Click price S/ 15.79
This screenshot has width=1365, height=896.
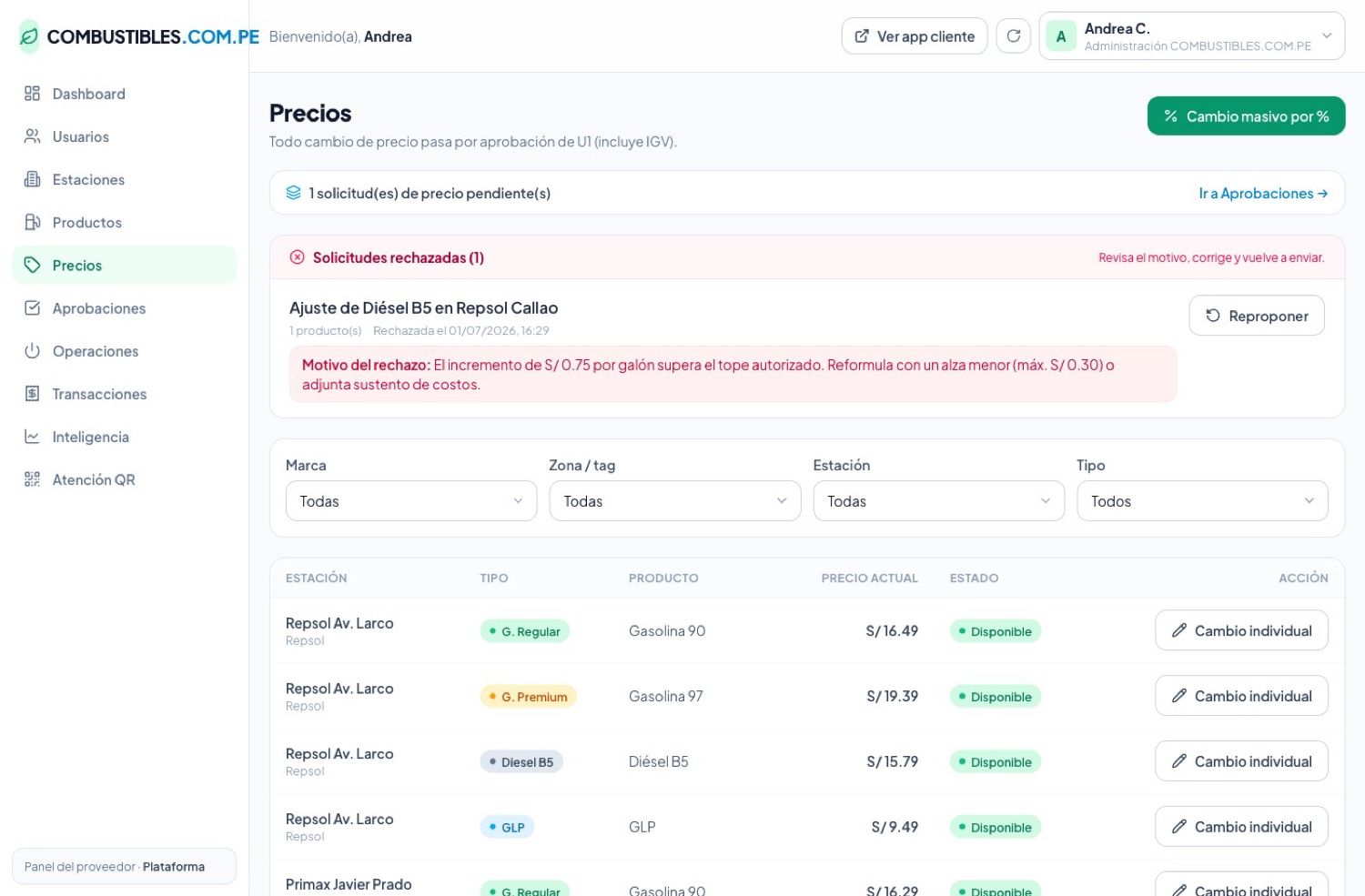click(x=892, y=761)
